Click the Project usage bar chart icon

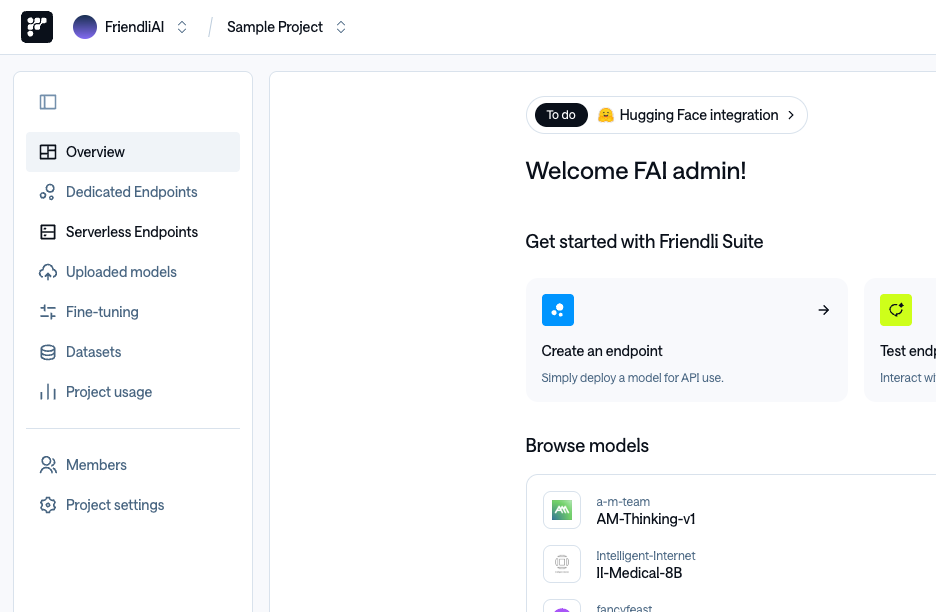point(48,392)
